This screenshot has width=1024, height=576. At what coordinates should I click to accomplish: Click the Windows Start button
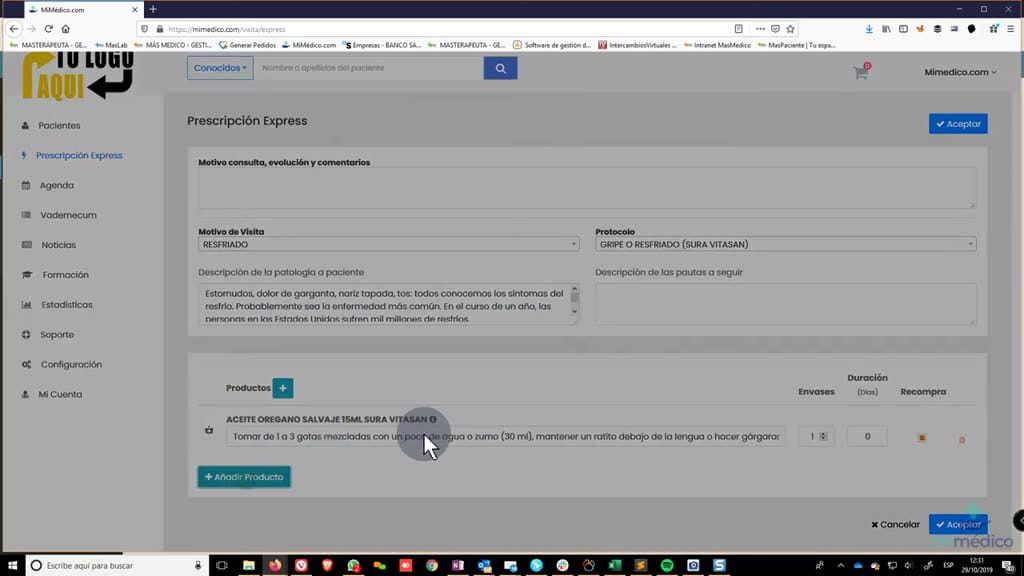point(12,565)
